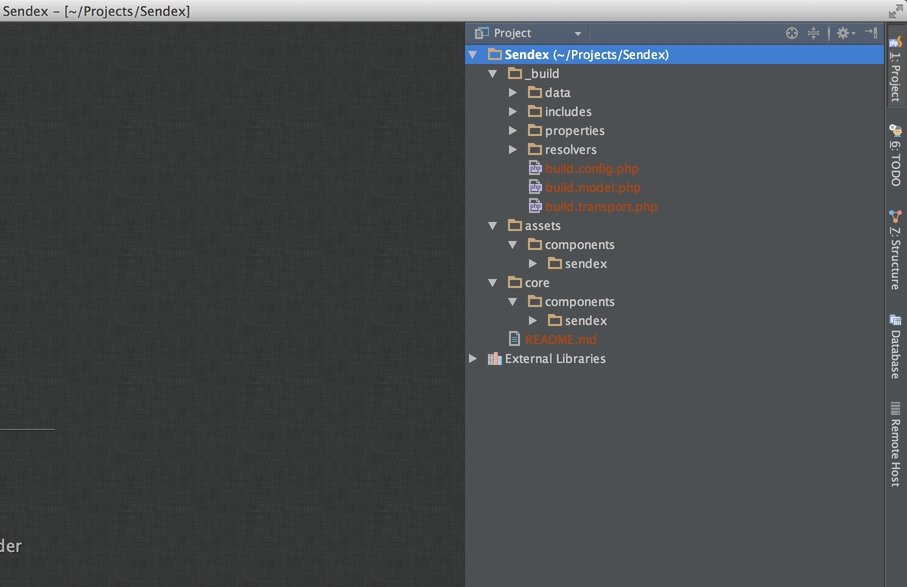Select the build.config.php file icon

535,169
